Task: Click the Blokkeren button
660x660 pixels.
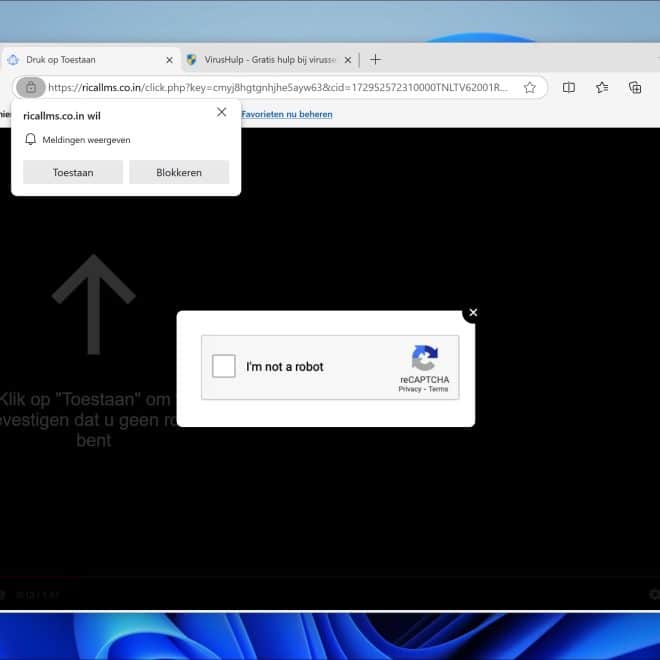Action: [179, 172]
